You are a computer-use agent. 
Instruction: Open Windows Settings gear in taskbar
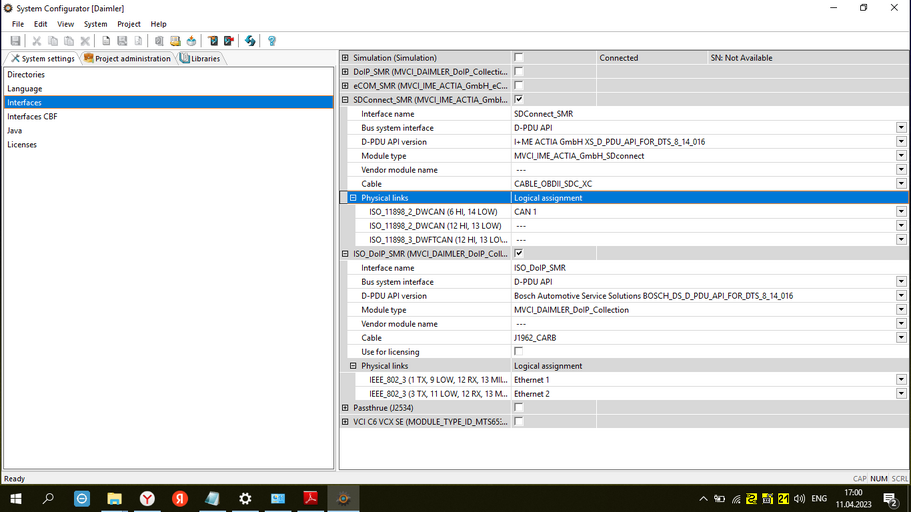(x=245, y=499)
